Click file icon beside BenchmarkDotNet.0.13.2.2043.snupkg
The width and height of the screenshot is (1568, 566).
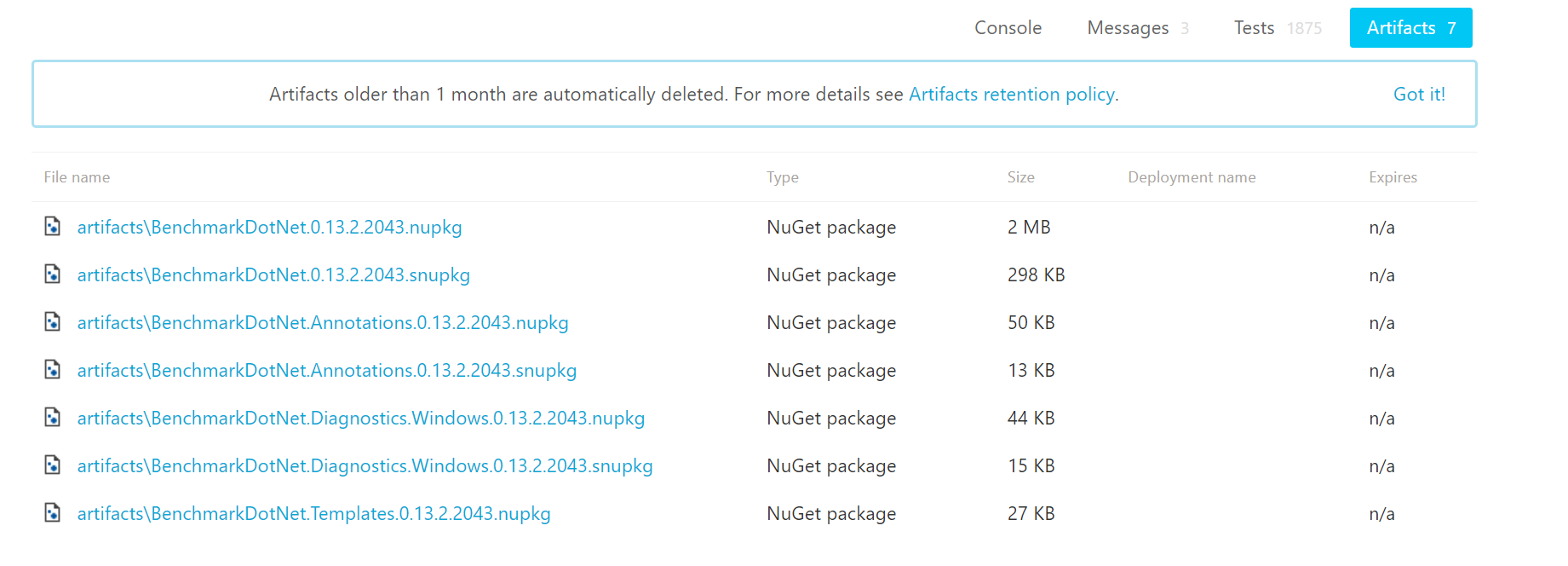pyautogui.click(x=53, y=274)
